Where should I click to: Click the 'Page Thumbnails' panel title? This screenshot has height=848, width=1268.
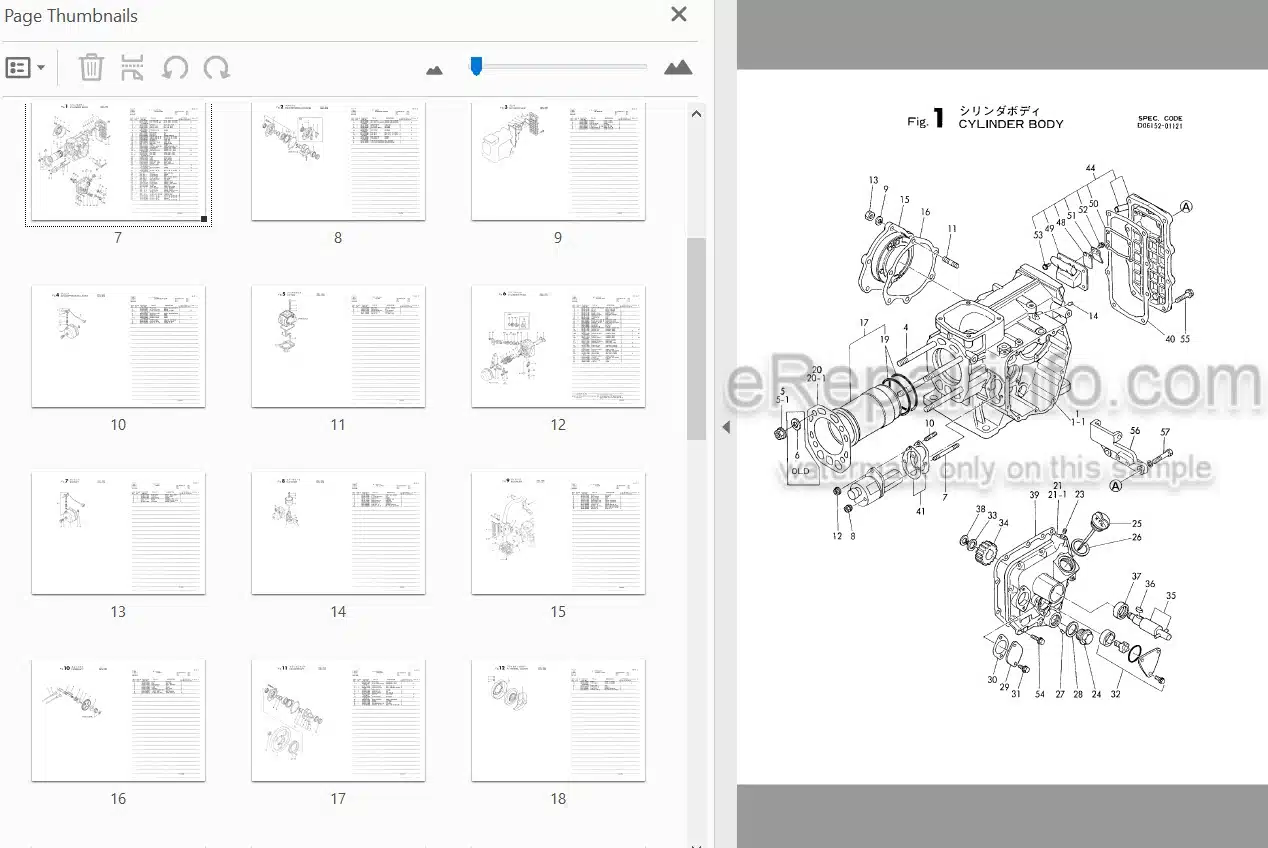(71, 16)
